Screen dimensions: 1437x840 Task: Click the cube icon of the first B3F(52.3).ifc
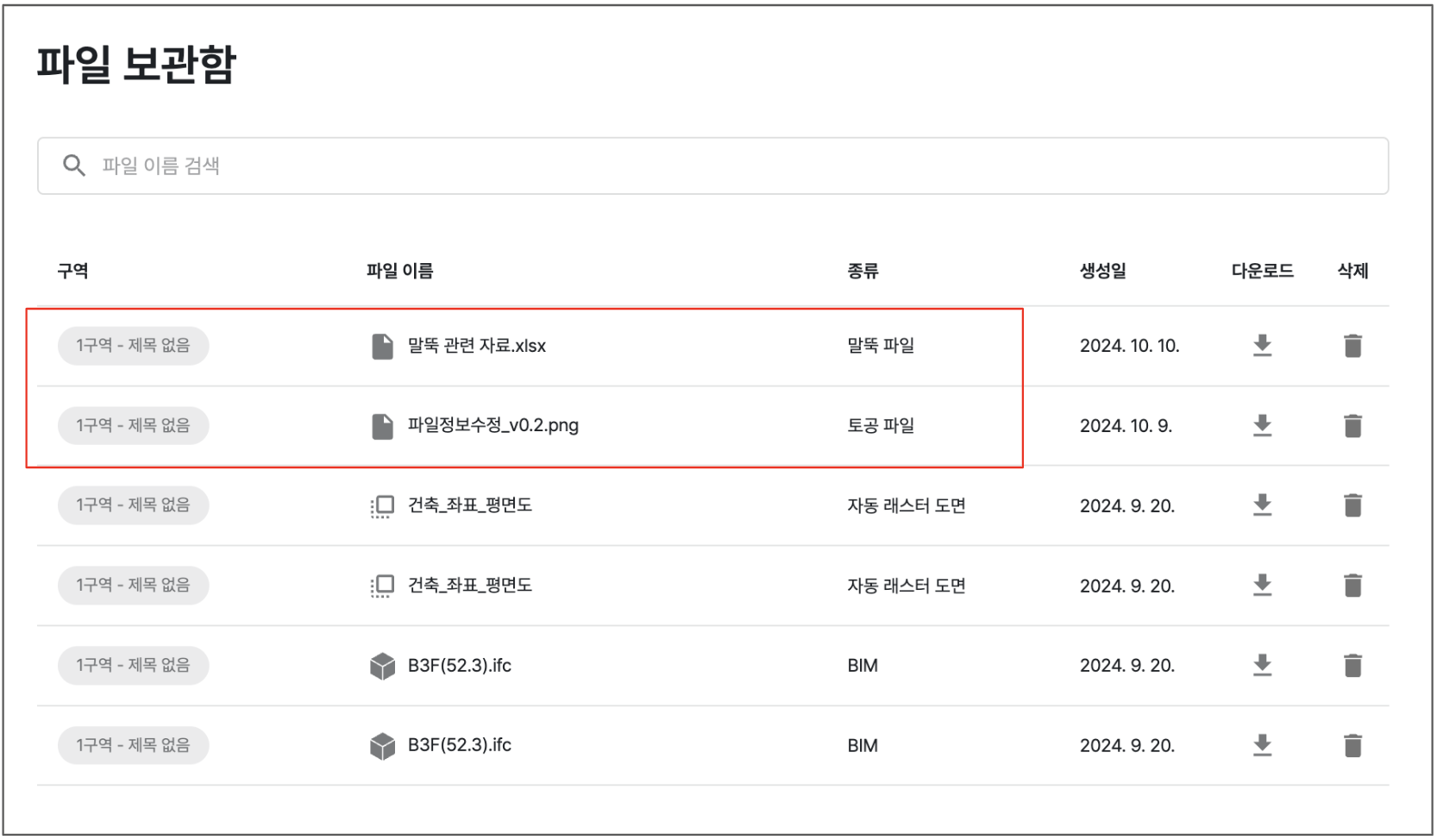tap(382, 666)
